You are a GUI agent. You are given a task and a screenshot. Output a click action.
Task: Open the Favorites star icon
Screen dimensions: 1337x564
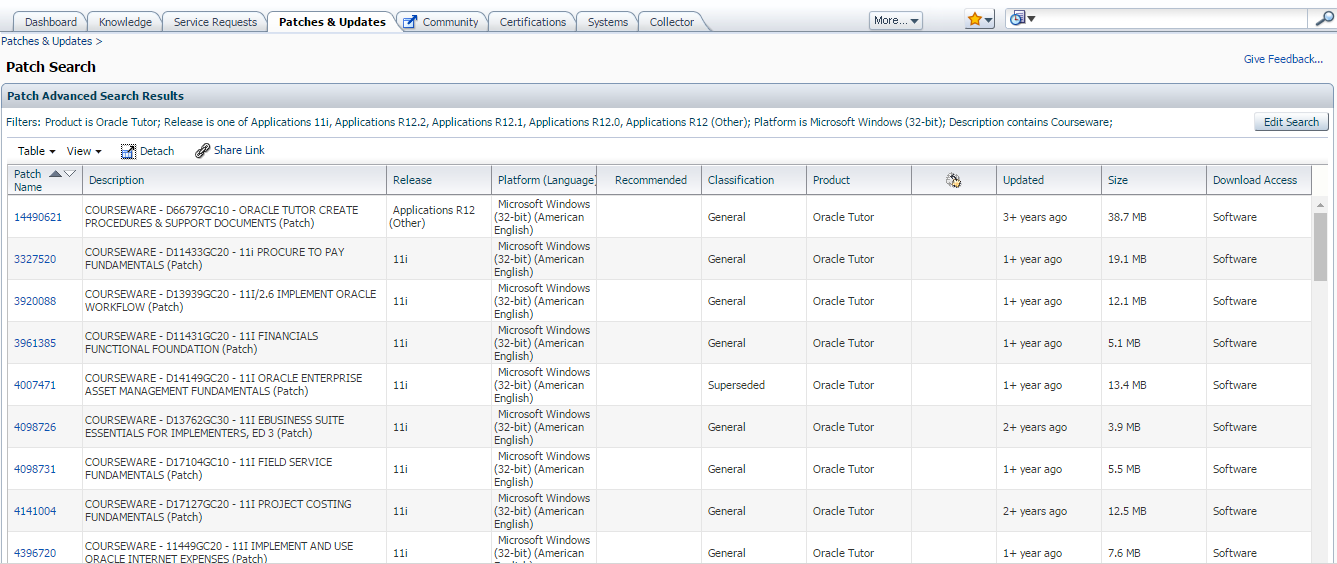coord(974,19)
